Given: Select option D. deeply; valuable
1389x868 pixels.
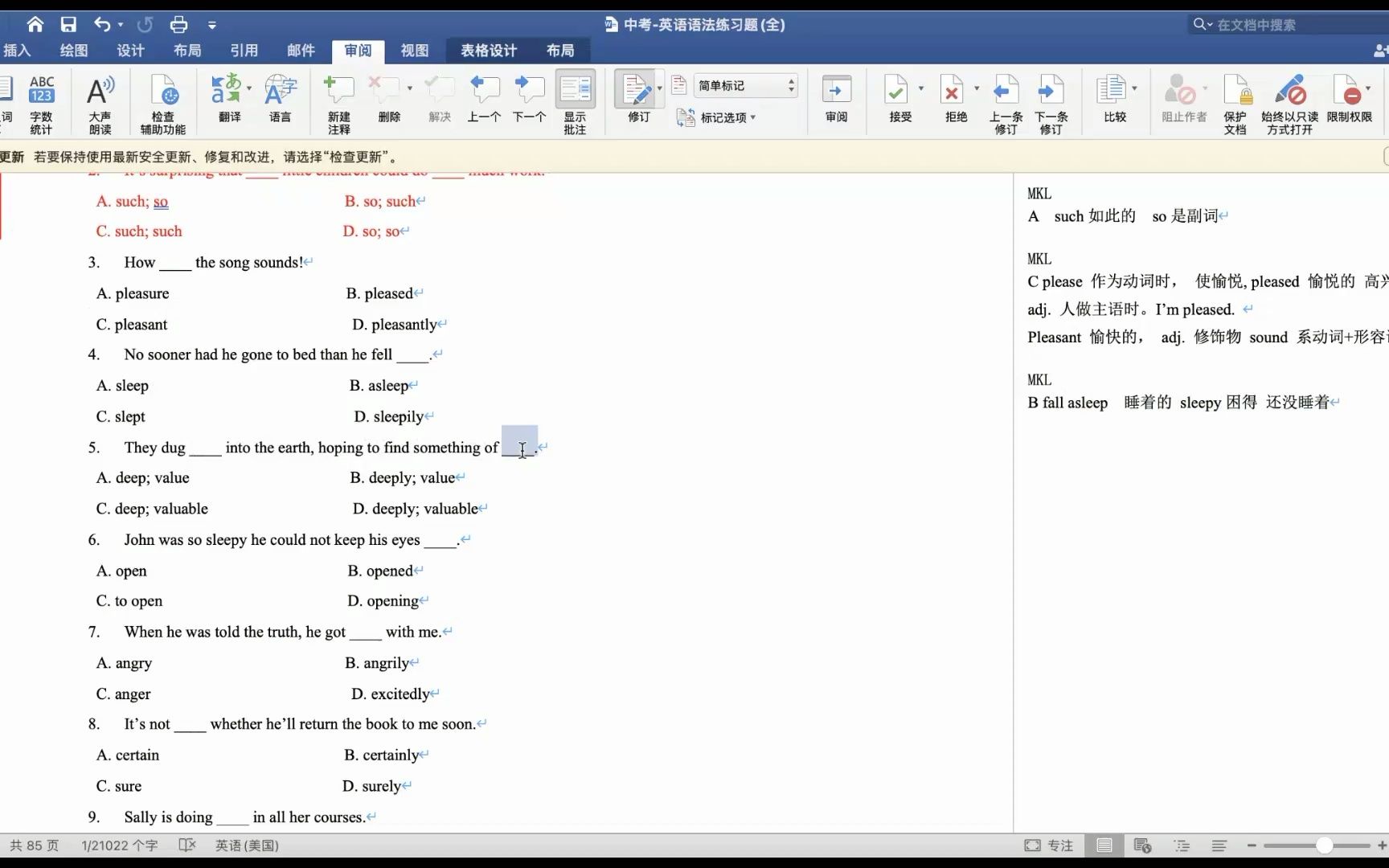Looking at the screenshot, I should tap(416, 509).
